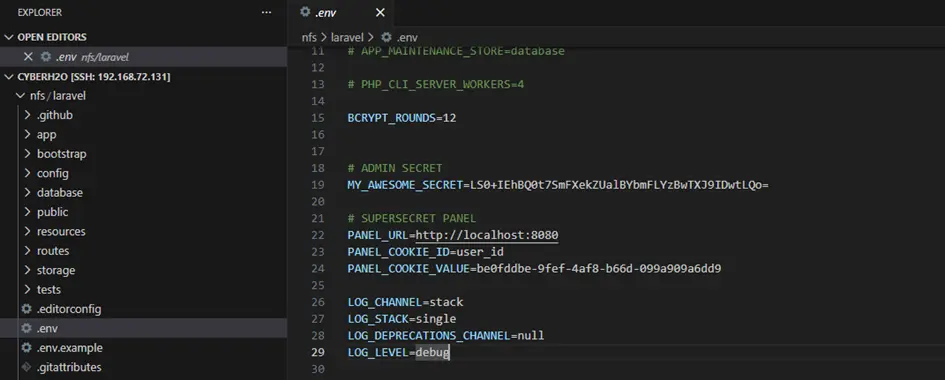This screenshot has height=380, width=945.
Task: Select .env nfs/laravel open editor entry
Action: tap(143, 57)
